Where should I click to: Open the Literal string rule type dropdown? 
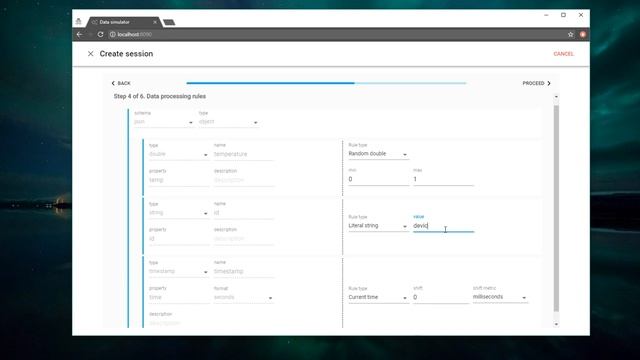coord(378,226)
